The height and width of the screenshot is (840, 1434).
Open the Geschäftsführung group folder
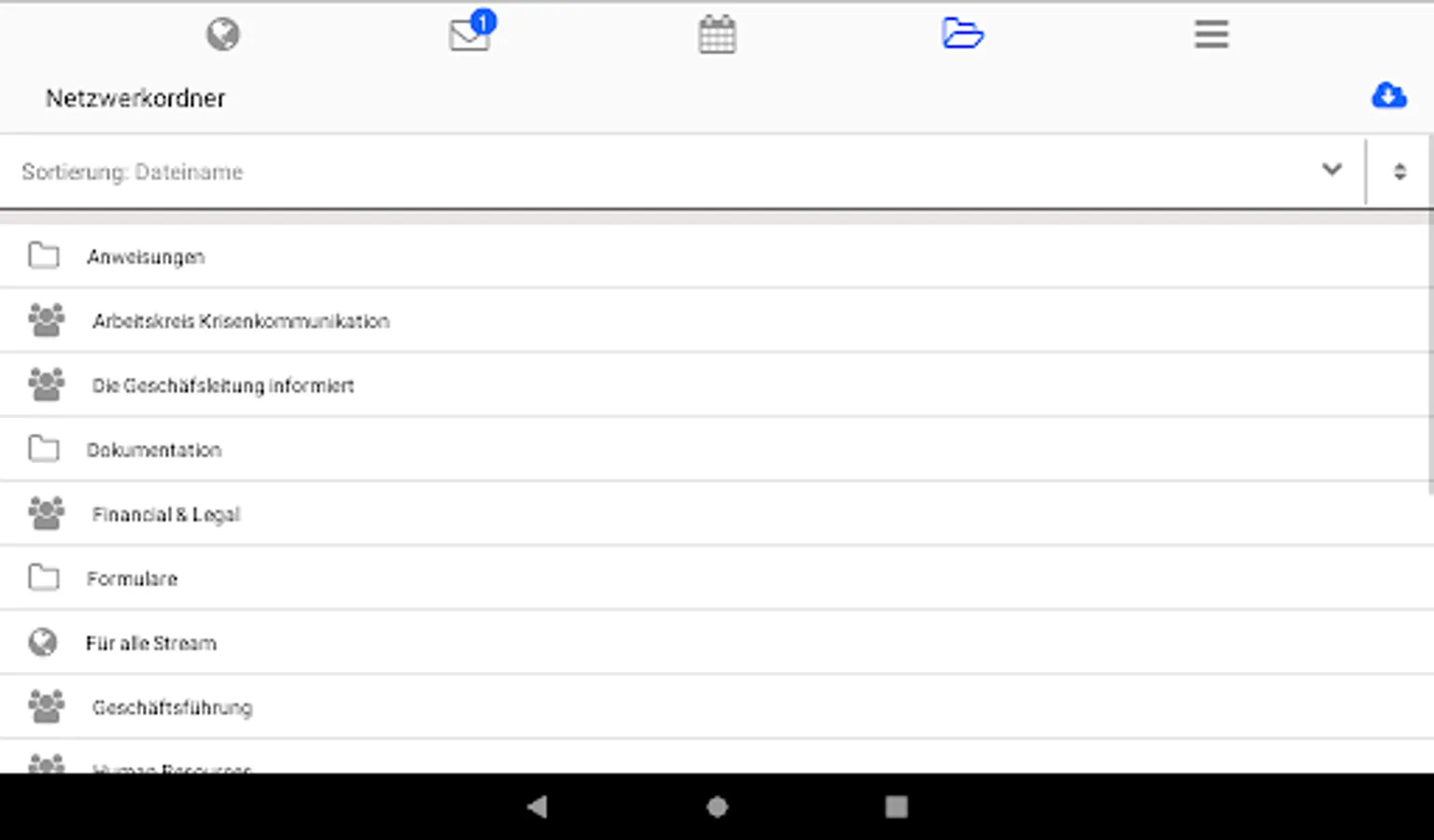714,707
